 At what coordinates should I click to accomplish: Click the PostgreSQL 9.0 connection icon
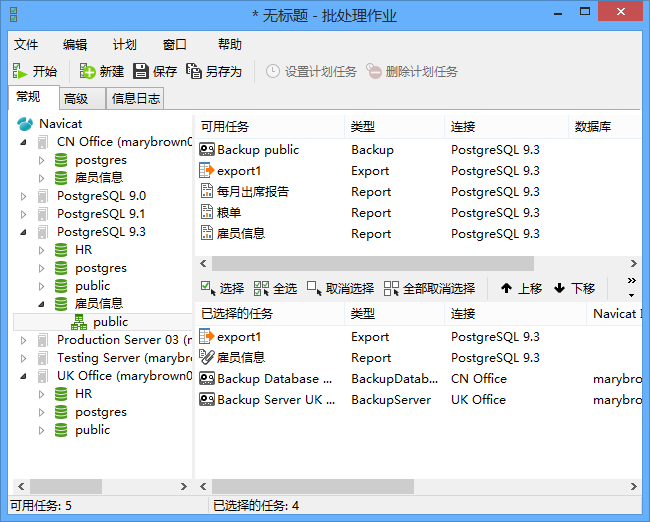[42, 196]
